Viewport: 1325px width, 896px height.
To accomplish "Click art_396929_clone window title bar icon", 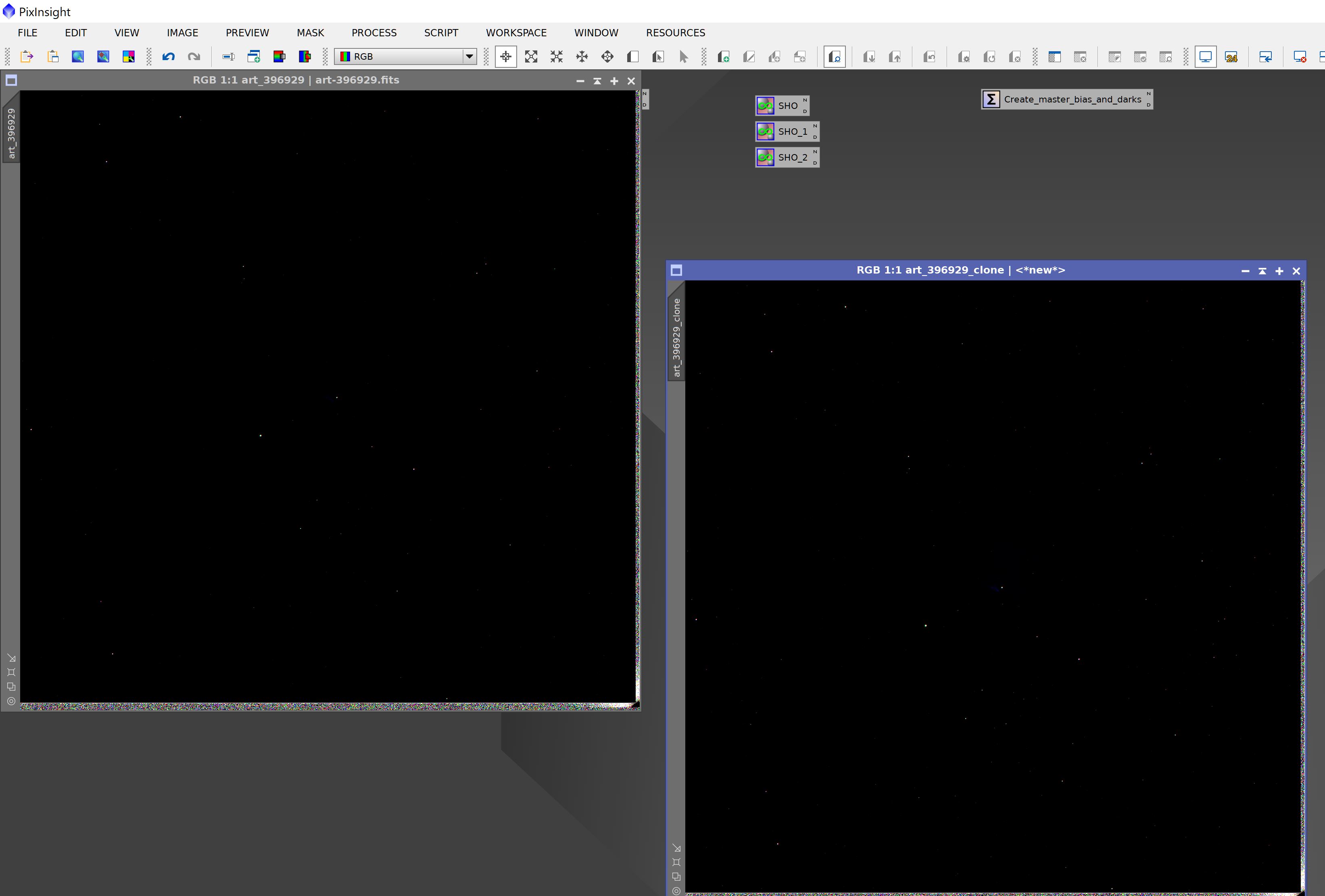I will pos(676,270).
